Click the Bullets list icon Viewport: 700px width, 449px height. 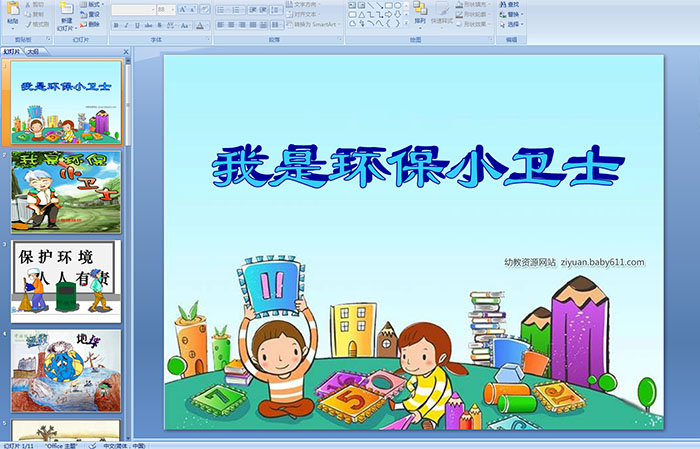[x=223, y=9]
